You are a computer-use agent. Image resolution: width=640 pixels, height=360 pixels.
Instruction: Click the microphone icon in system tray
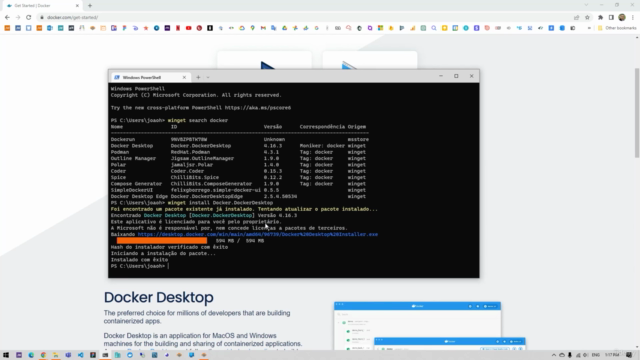[570, 355]
